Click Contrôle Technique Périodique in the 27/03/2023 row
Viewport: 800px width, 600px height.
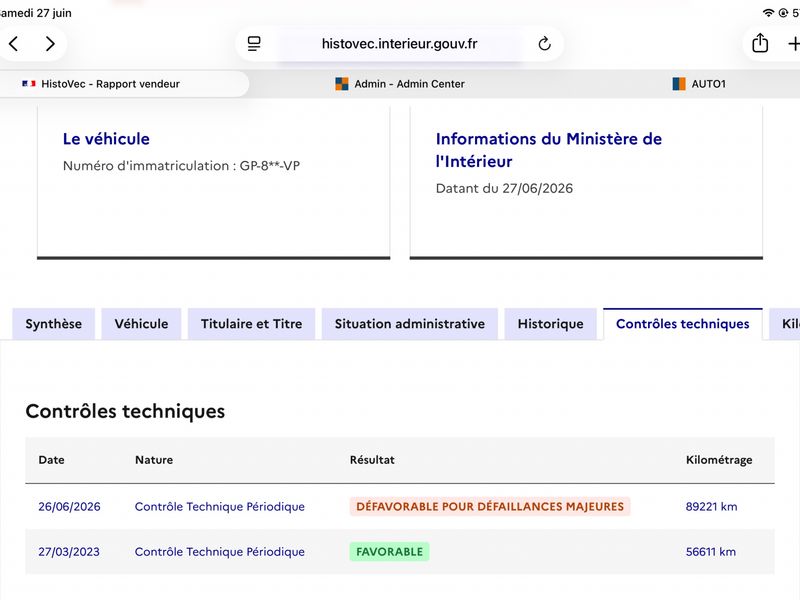click(220, 552)
